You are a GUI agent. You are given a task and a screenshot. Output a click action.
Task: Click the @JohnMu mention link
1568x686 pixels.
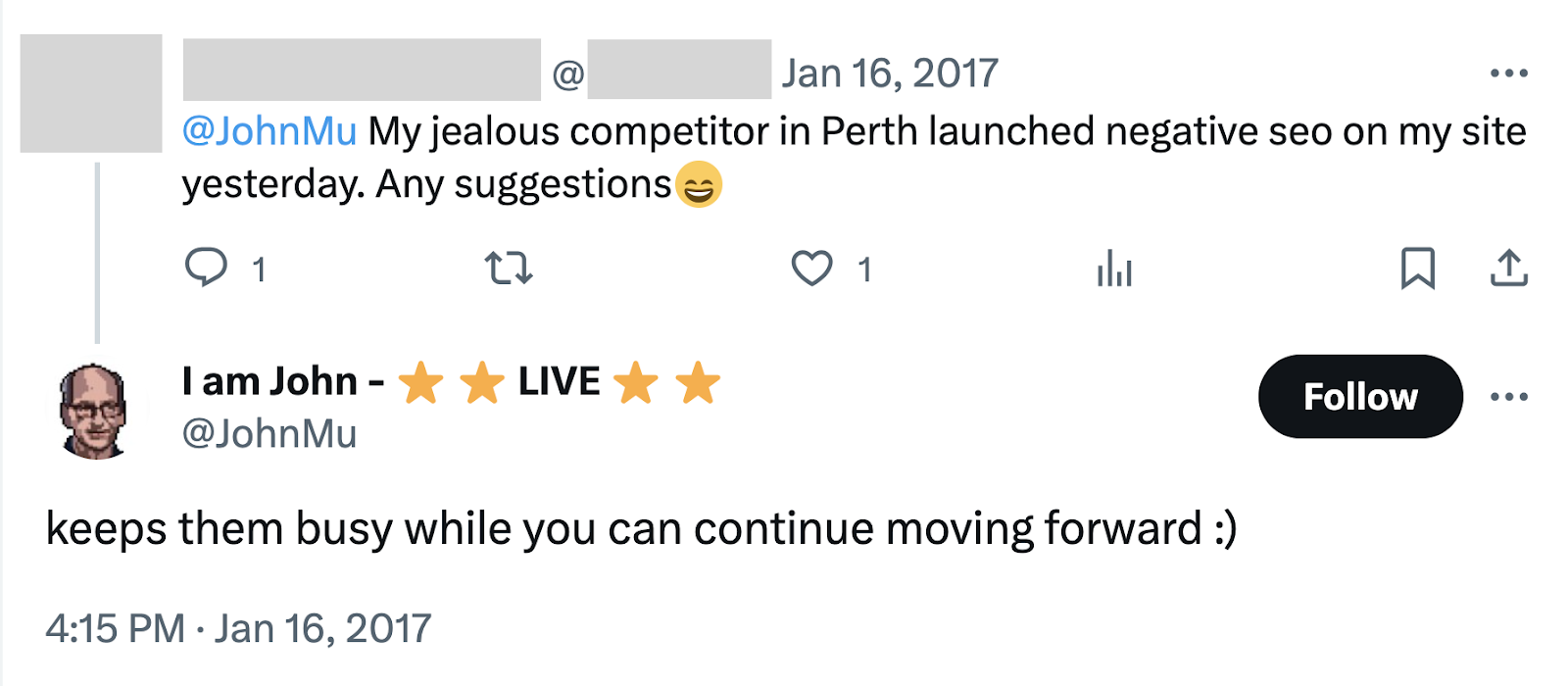click(x=269, y=131)
